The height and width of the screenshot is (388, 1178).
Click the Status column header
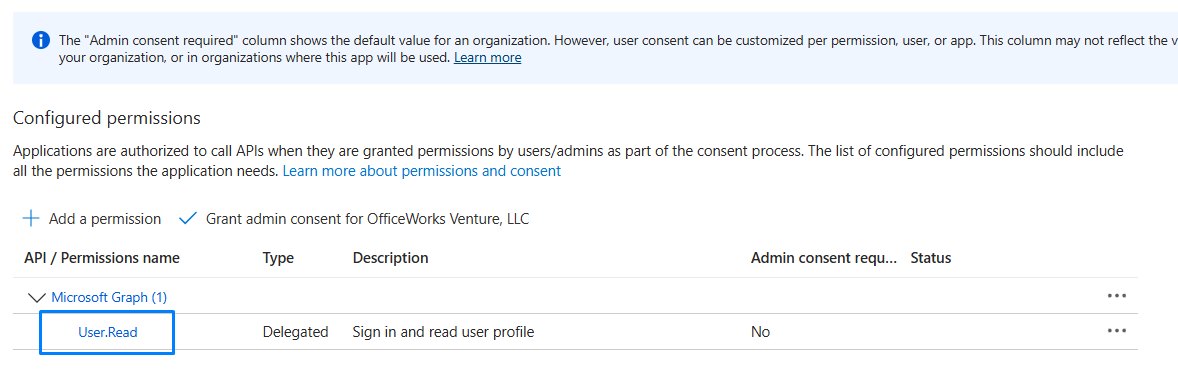[x=931, y=258]
